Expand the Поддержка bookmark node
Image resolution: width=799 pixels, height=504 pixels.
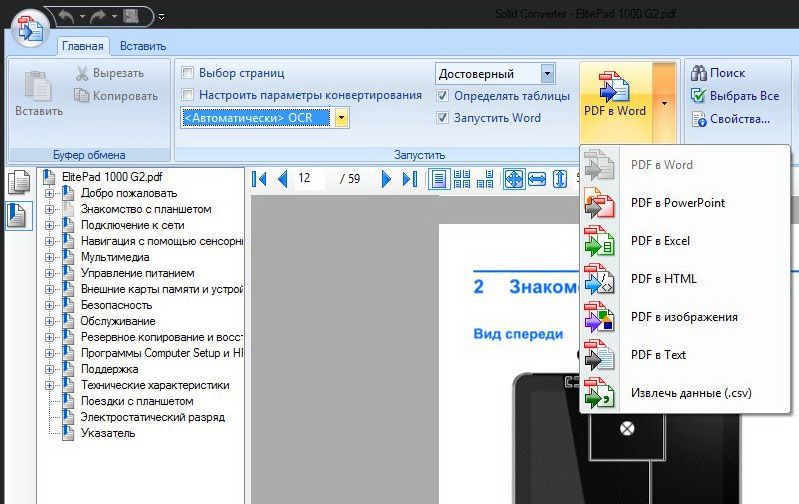[x=49, y=369]
